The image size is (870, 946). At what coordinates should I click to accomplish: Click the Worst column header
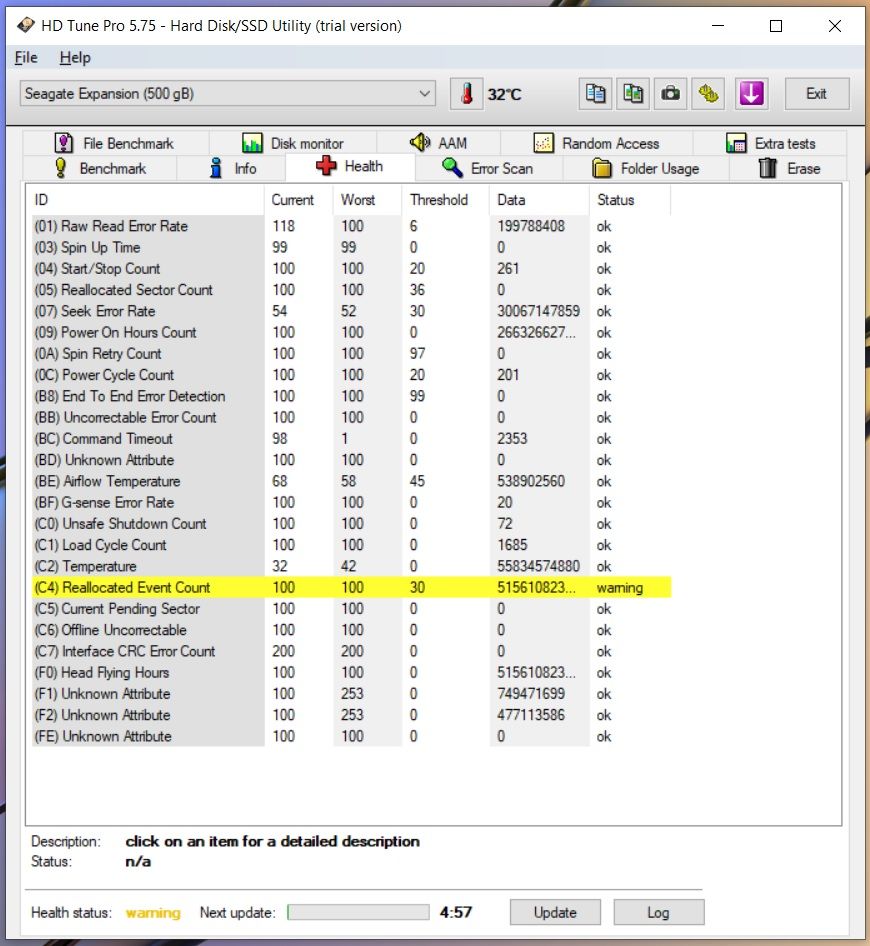pos(367,200)
